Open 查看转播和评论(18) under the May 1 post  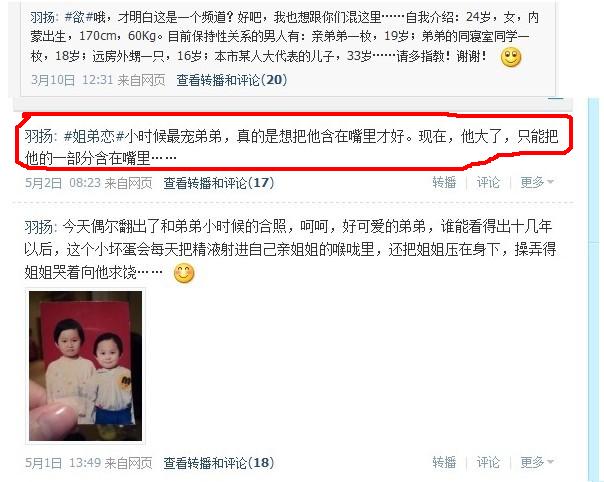(219, 463)
